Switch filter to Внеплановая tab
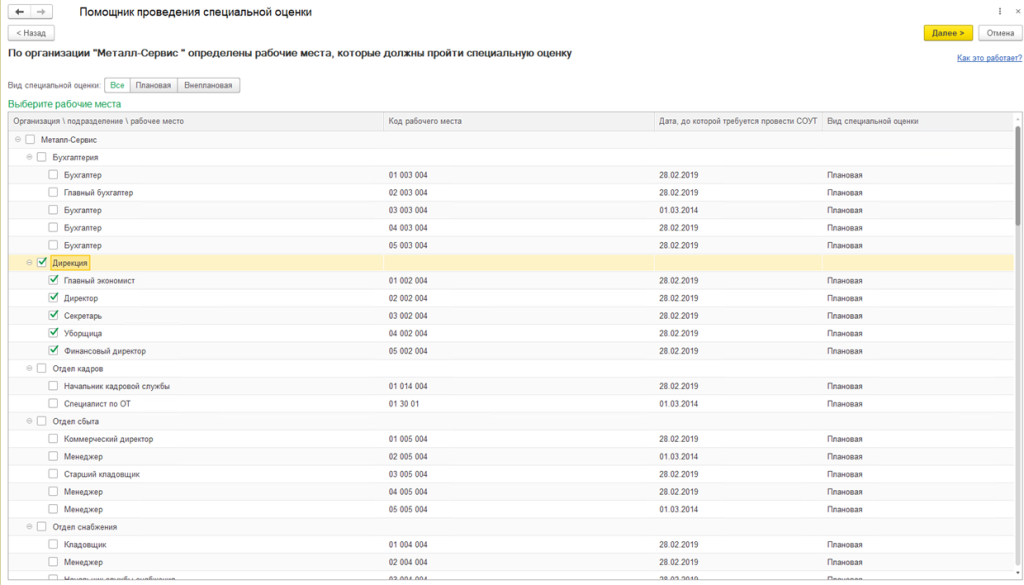 208,85
